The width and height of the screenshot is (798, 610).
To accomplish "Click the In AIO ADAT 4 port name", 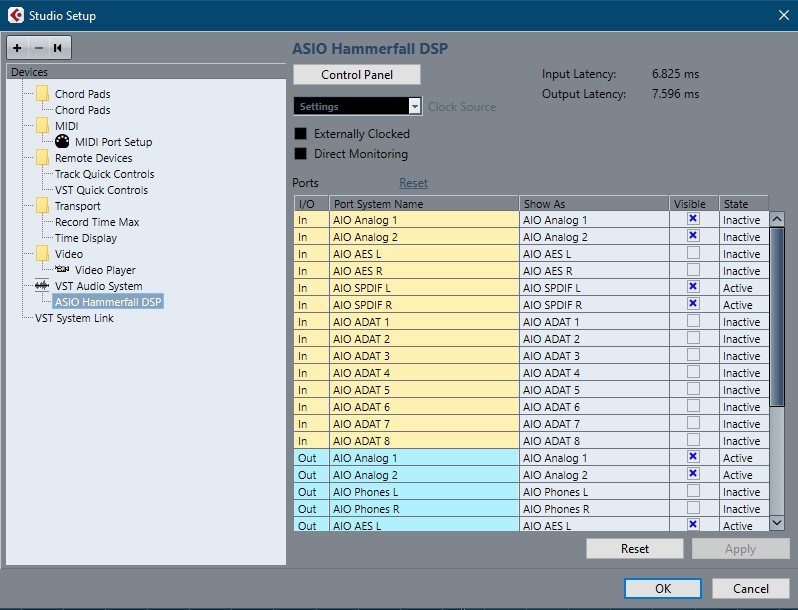I will [424, 373].
